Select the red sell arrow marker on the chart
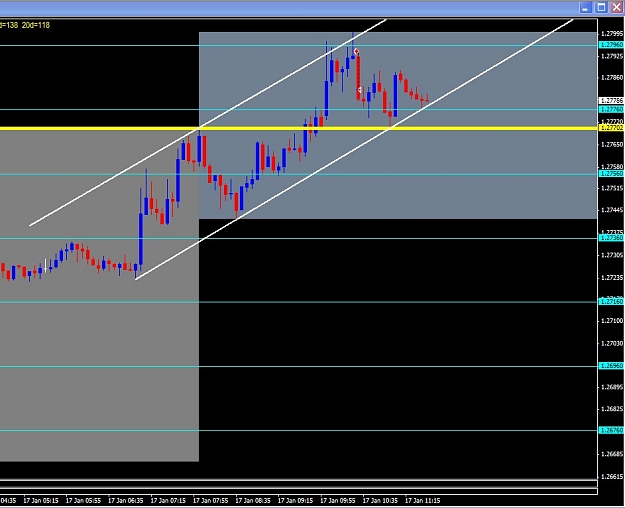 point(356,51)
